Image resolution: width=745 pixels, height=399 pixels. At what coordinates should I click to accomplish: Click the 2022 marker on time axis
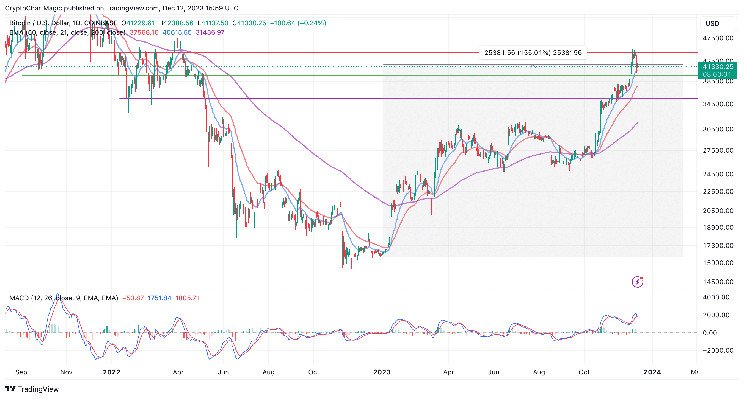pyautogui.click(x=111, y=371)
